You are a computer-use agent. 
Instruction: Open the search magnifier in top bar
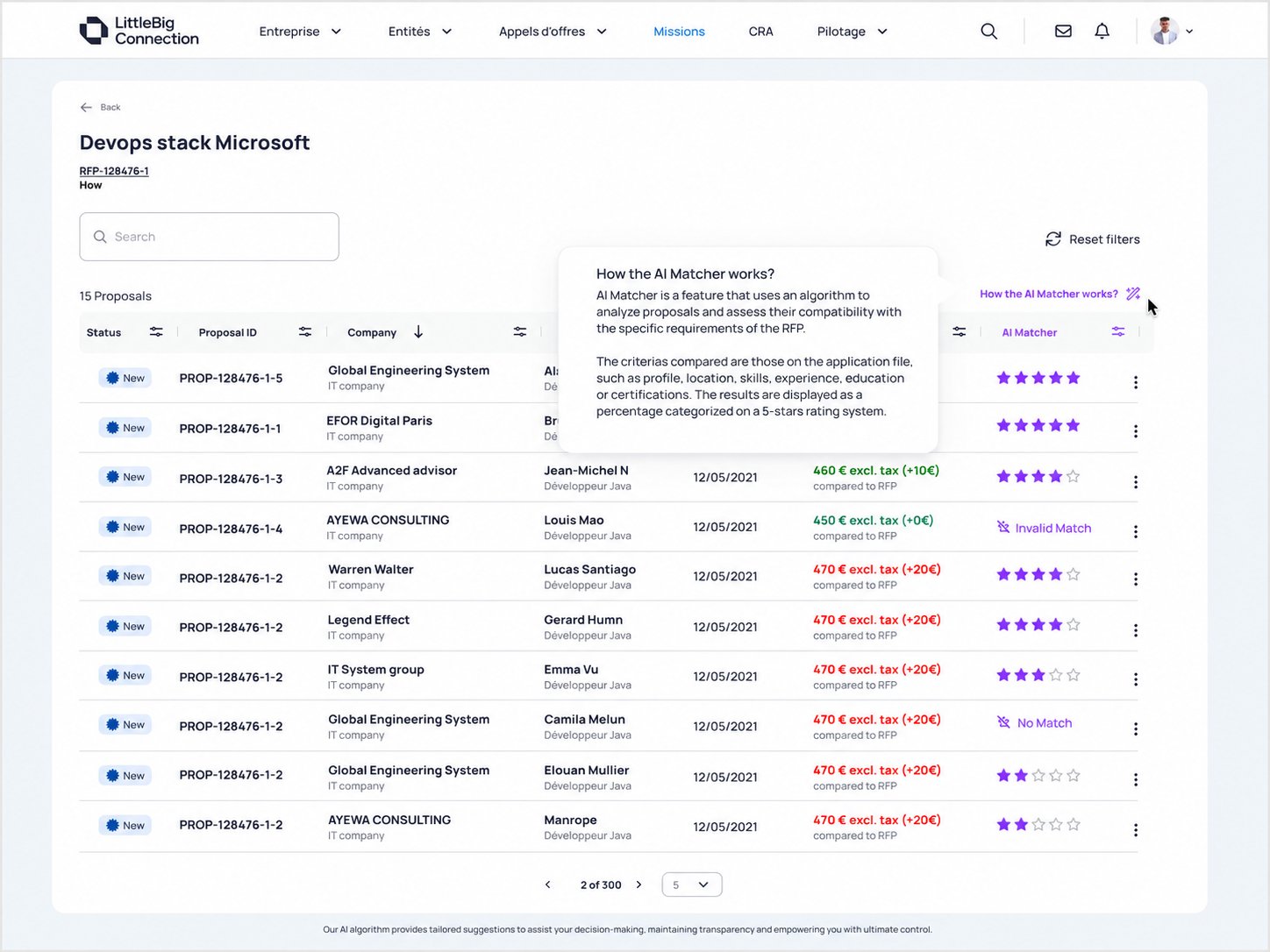[x=988, y=32]
